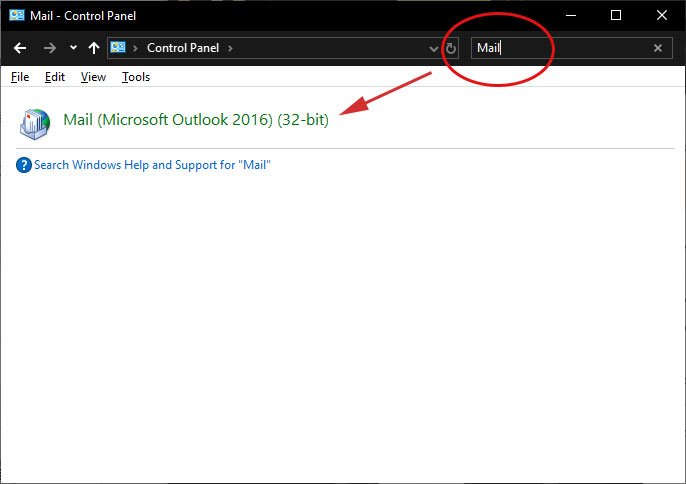Go back with the Back arrow
This screenshot has height=484, width=686.
(x=20, y=48)
